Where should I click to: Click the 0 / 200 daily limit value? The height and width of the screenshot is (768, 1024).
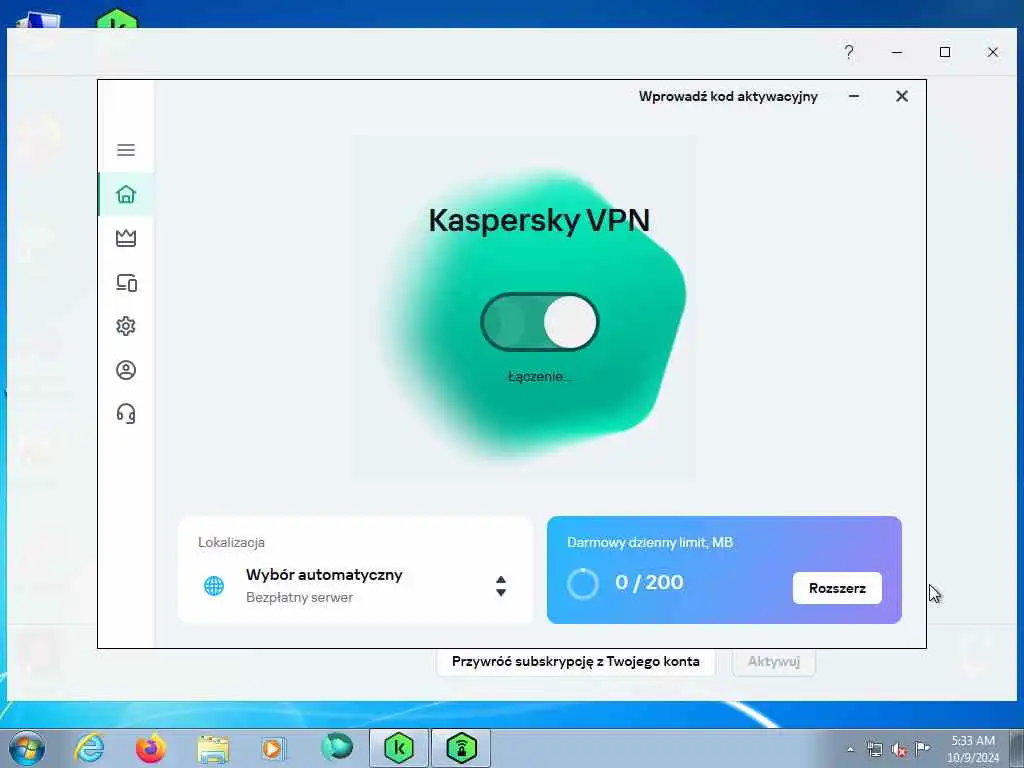click(649, 582)
